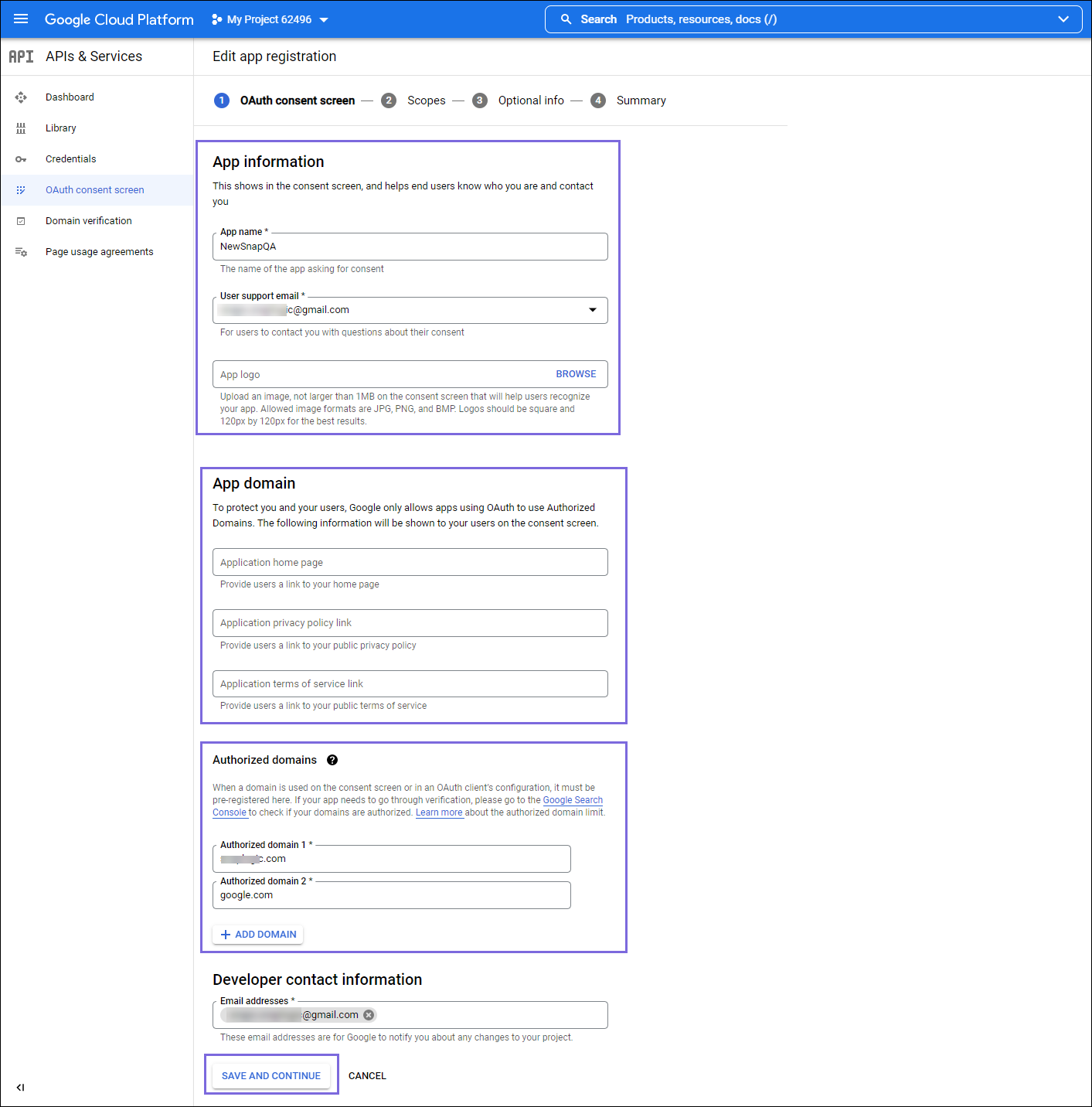This screenshot has height=1107, width=1092.
Task: Go to step 3 Optional info
Action: click(x=519, y=100)
